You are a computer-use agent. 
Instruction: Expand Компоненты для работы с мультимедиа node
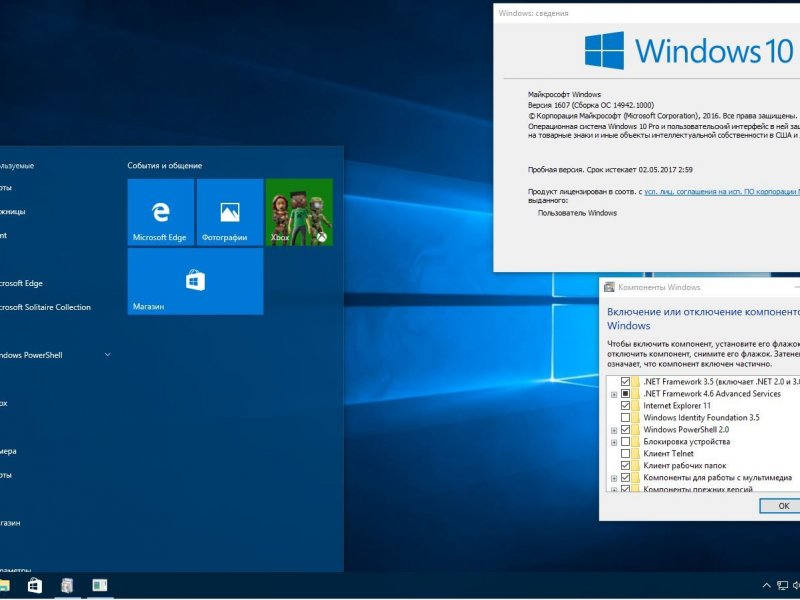(x=614, y=479)
